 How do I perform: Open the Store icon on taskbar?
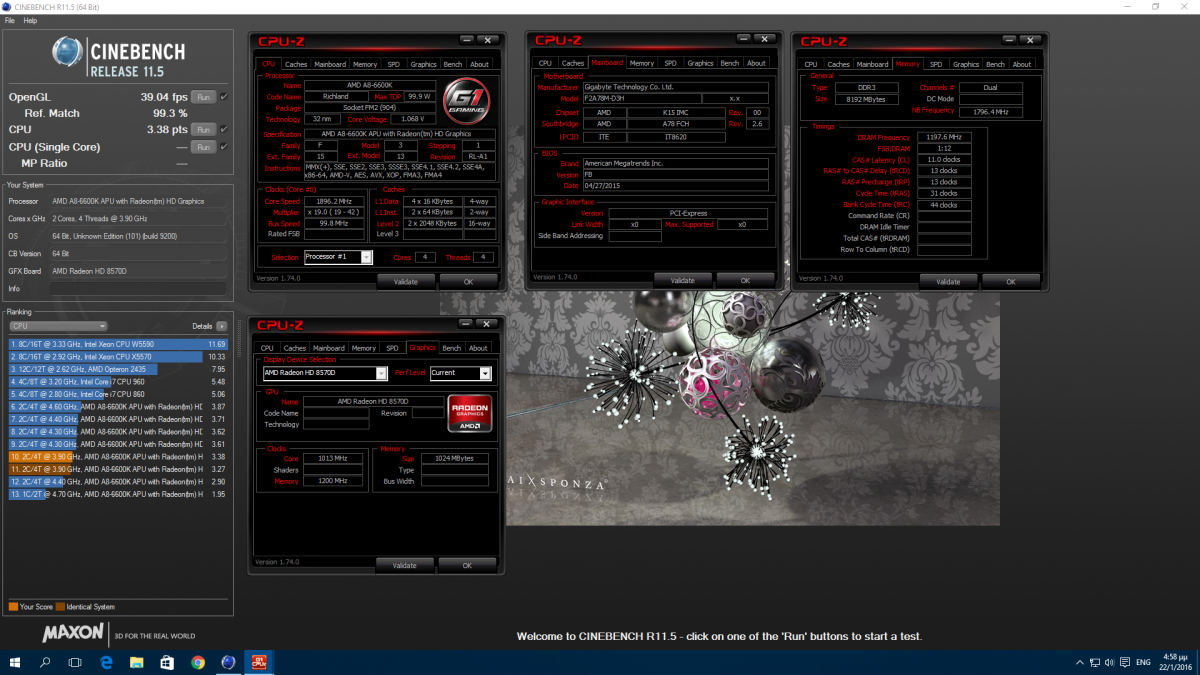click(167, 662)
